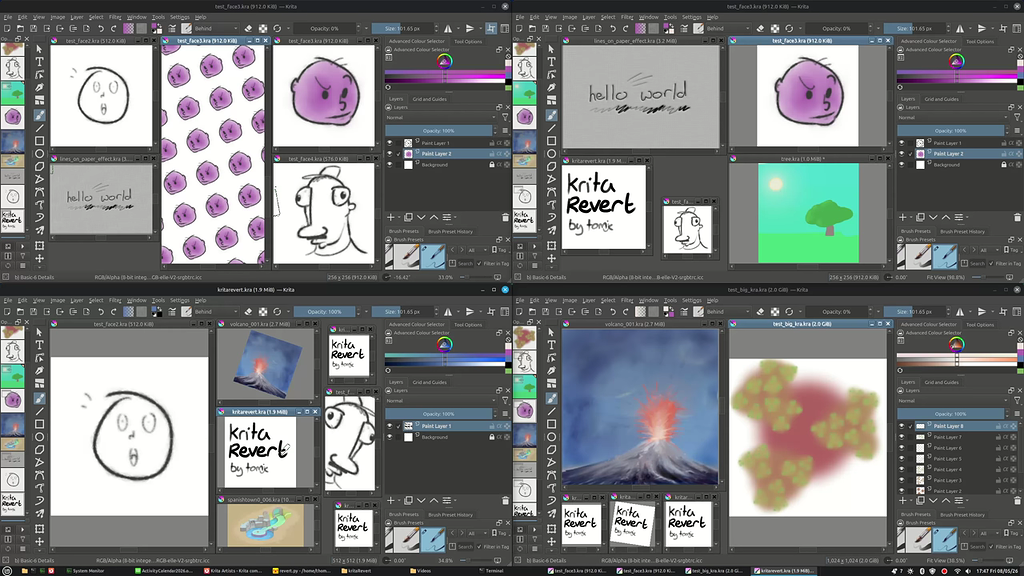Duplicate layer in top-left Krita window
The image size is (1024, 576).
tap(408, 217)
